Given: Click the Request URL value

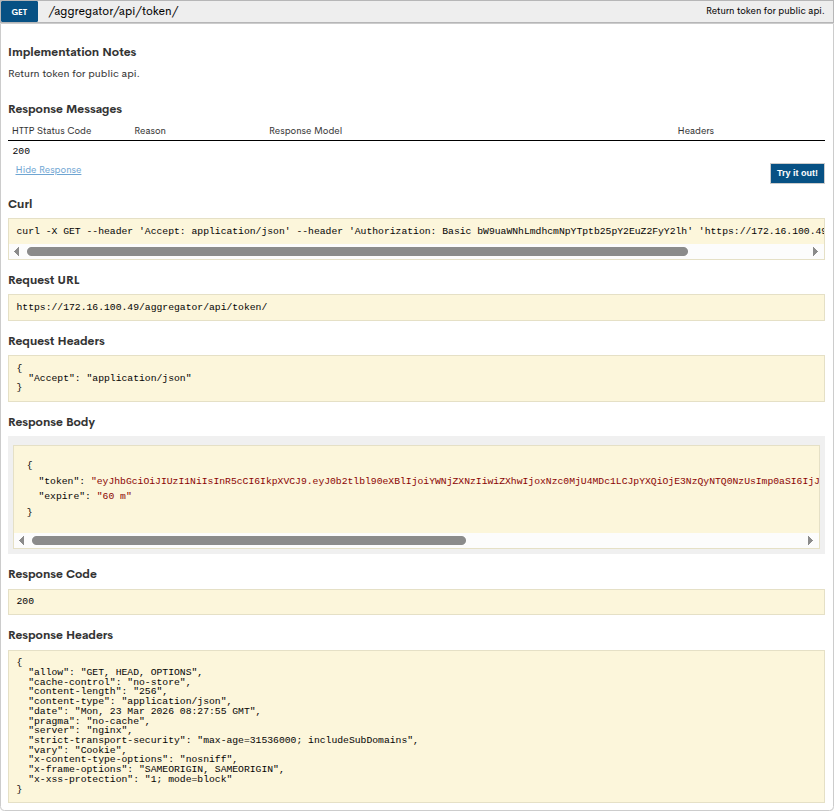Looking at the screenshot, I should tap(142, 307).
